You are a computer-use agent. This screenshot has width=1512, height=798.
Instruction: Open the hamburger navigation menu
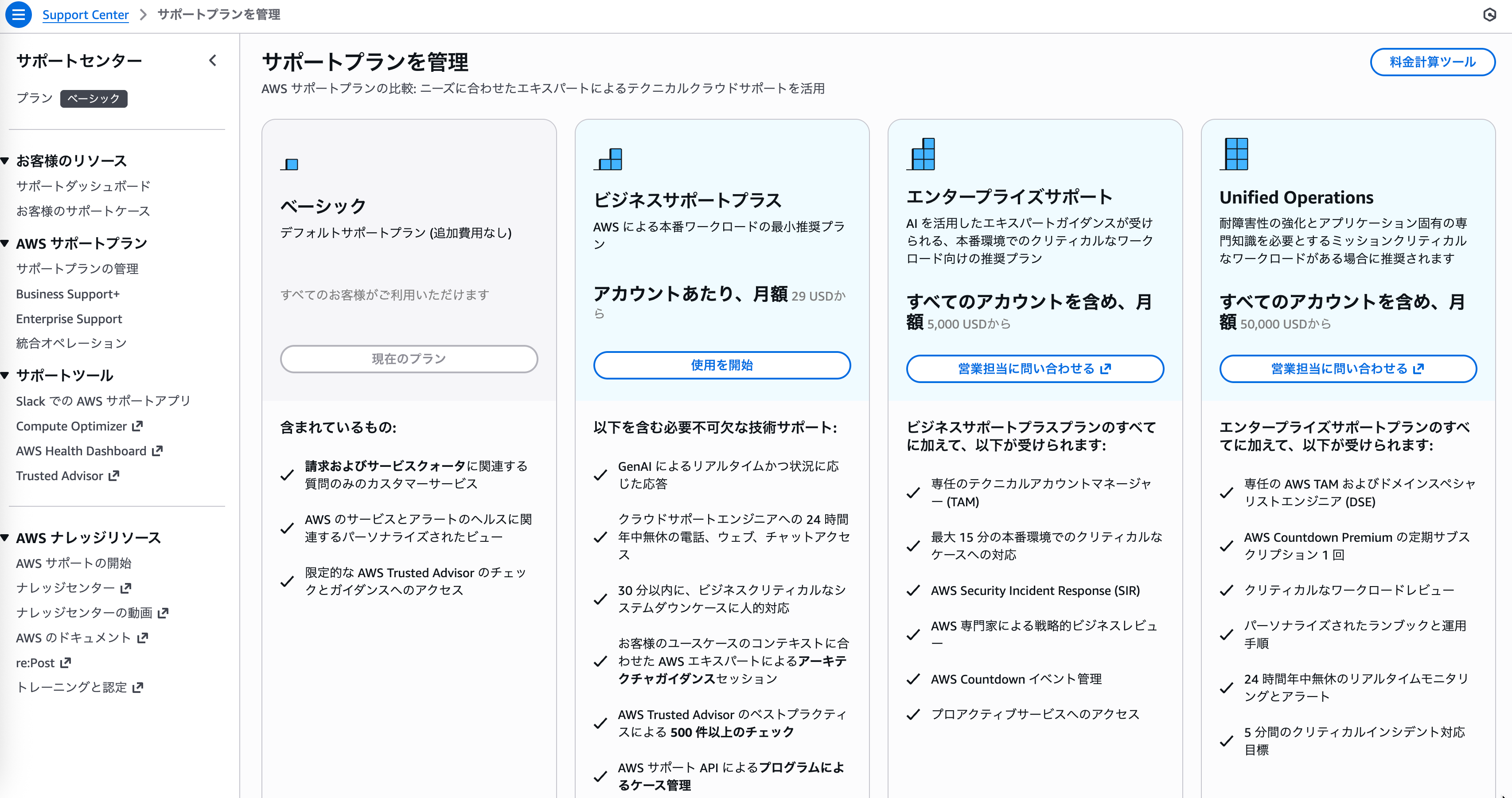coord(18,15)
